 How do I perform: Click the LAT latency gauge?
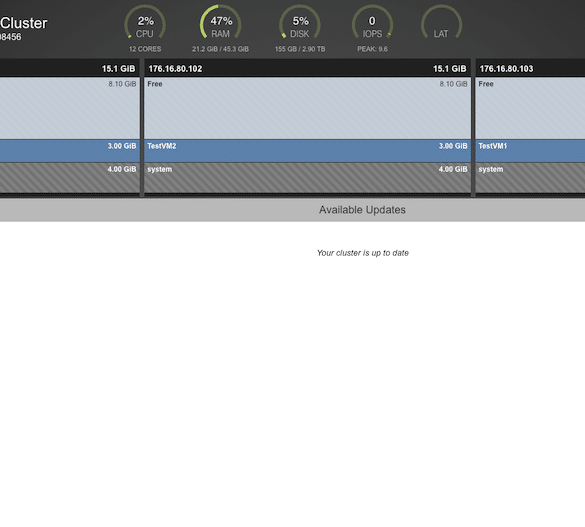[441, 22]
